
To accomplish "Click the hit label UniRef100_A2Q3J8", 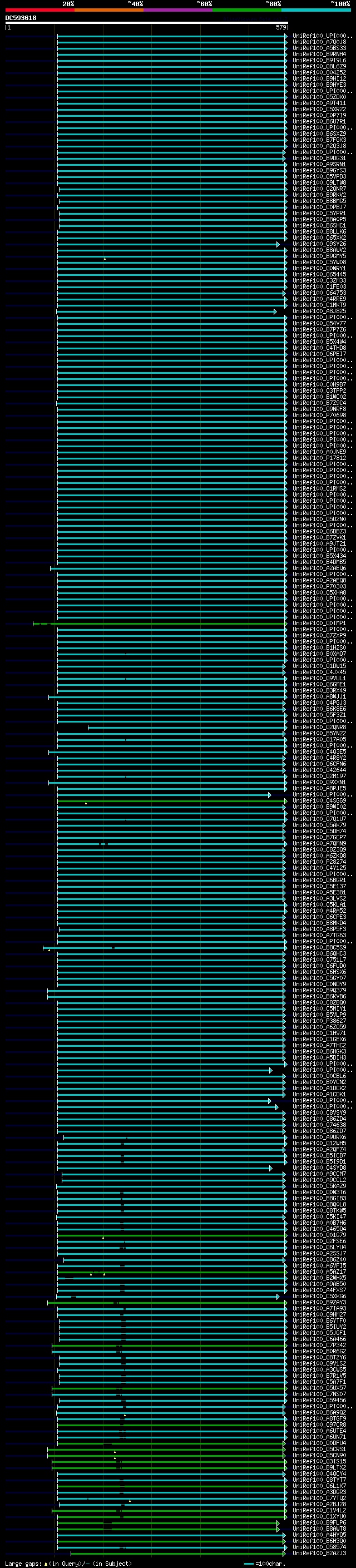I will [319, 146].
